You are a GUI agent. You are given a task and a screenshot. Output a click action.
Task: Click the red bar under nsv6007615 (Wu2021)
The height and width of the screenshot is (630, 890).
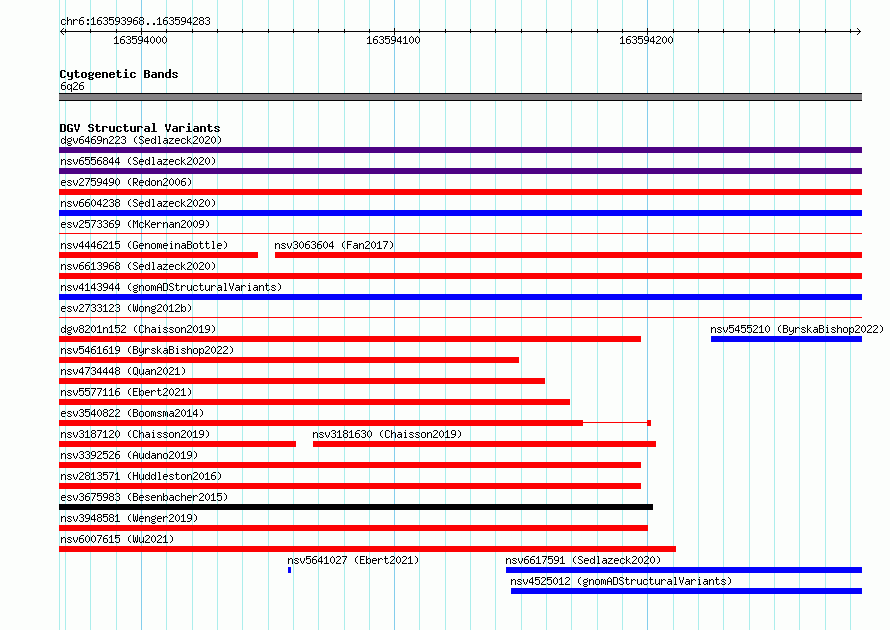click(x=367, y=549)
